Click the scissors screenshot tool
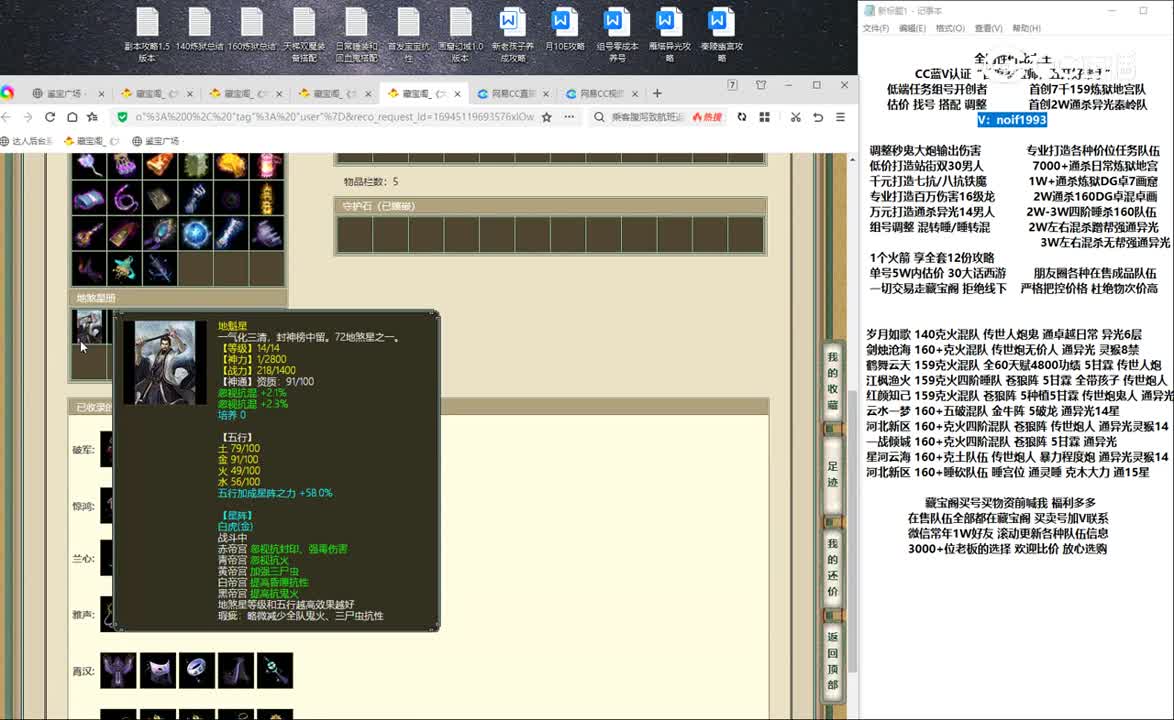The height and width of the screenshot is (720, 1174). click(795, 117)
